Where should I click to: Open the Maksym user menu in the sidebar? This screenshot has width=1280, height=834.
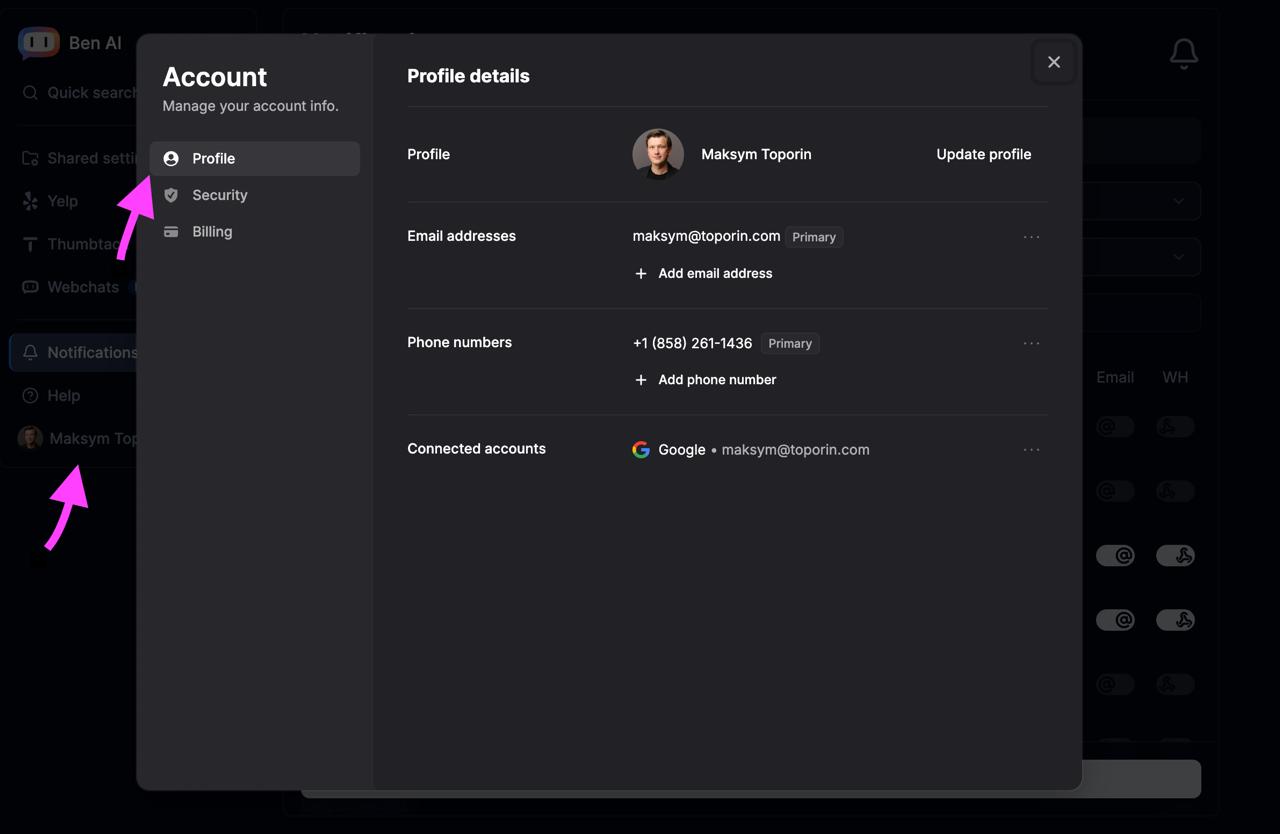tap(77, 438)
